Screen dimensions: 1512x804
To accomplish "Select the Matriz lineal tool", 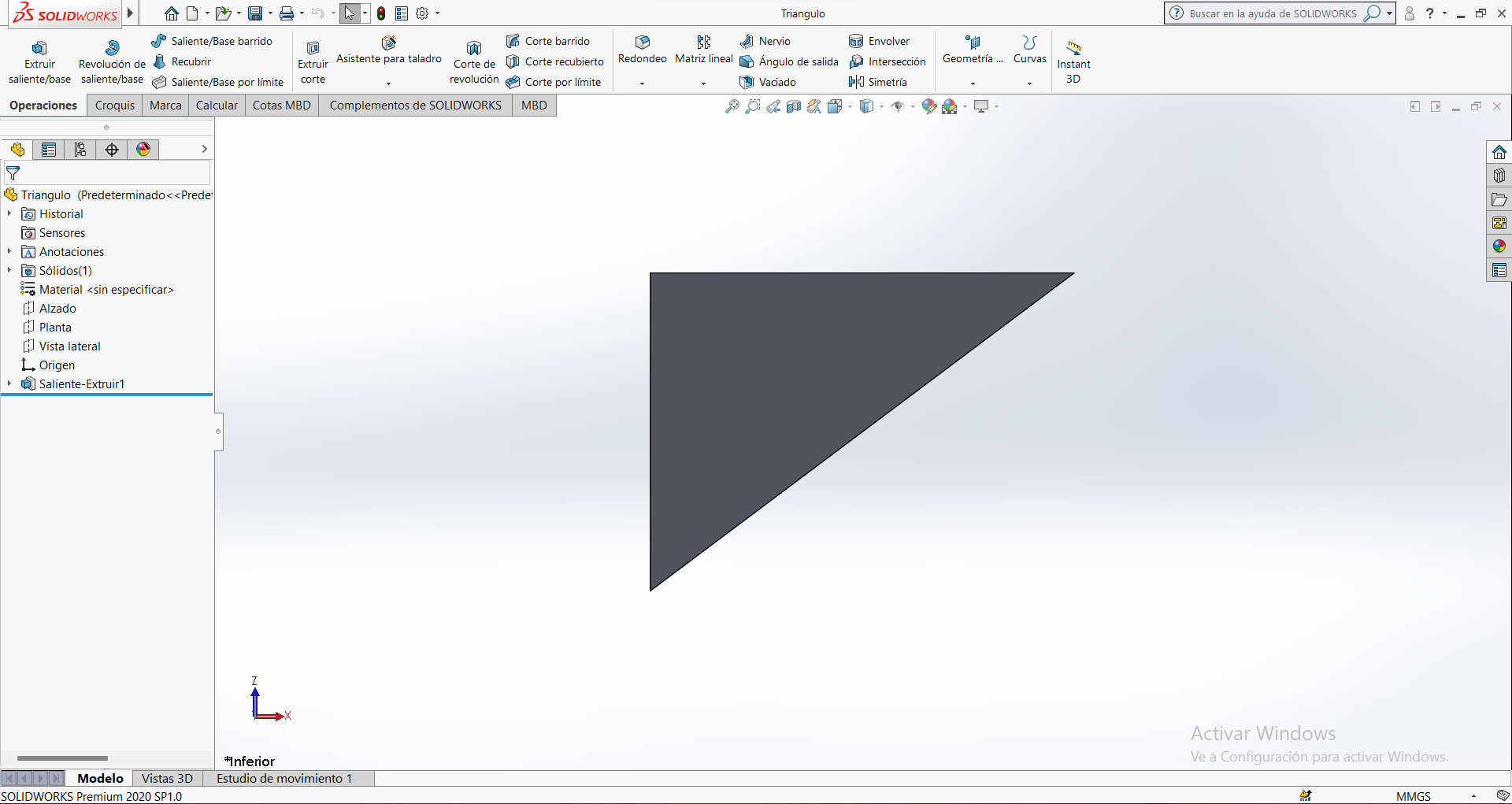I will pyautogui.click(x=704, y=50).
